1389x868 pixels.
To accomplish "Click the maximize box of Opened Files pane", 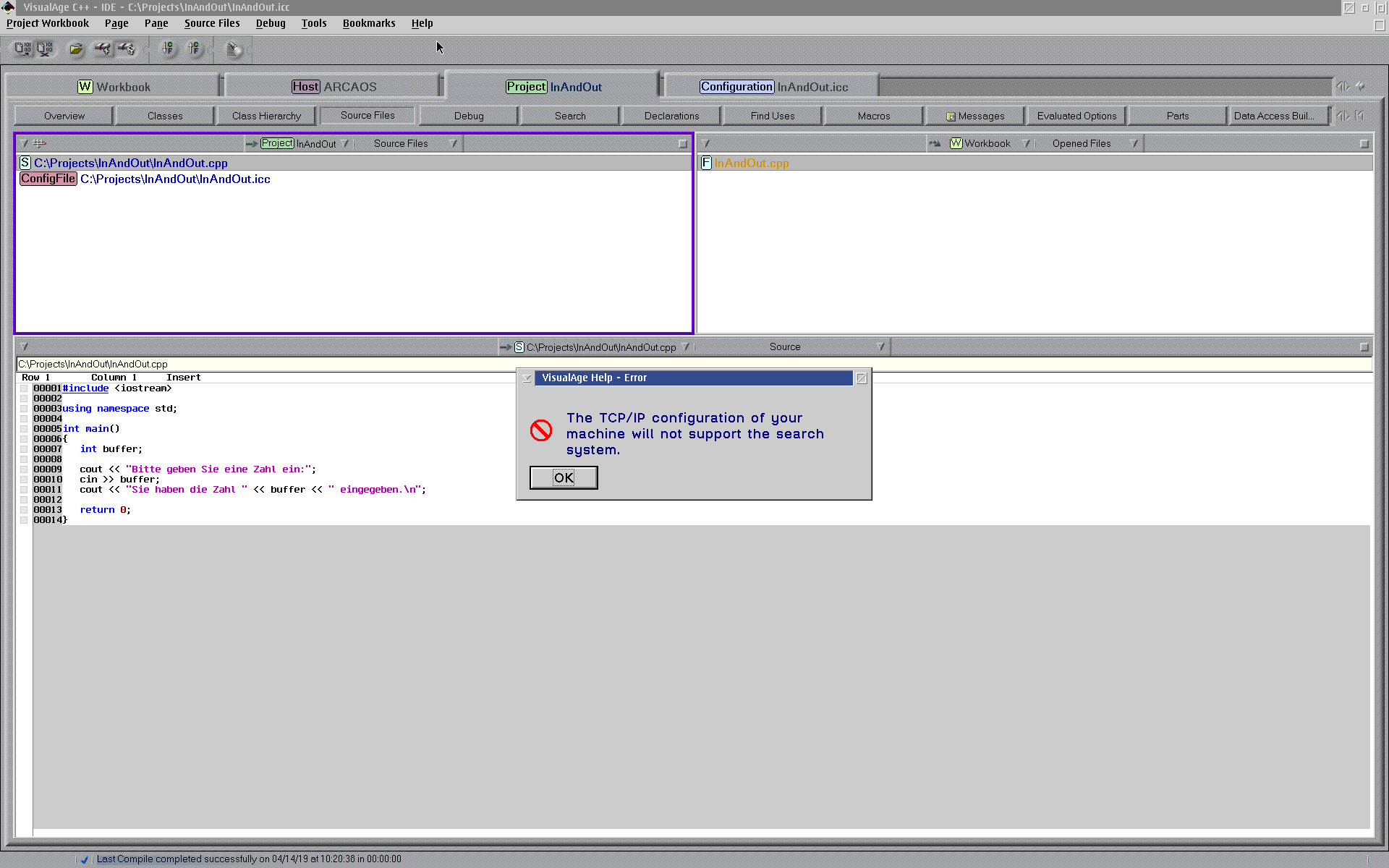I will click(x=1364, y=144).
